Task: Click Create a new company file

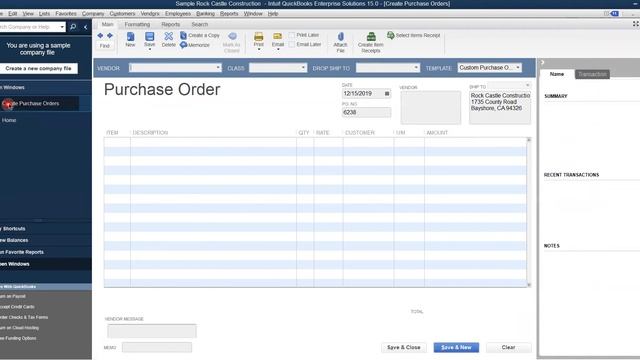Action: [38, 69]
